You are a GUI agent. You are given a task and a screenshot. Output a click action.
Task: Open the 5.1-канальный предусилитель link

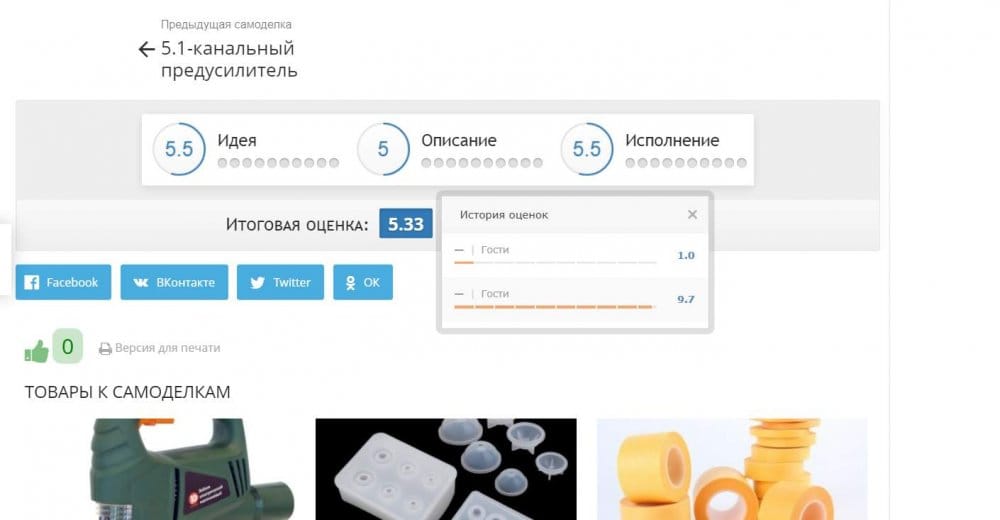(x=229, y=59)
